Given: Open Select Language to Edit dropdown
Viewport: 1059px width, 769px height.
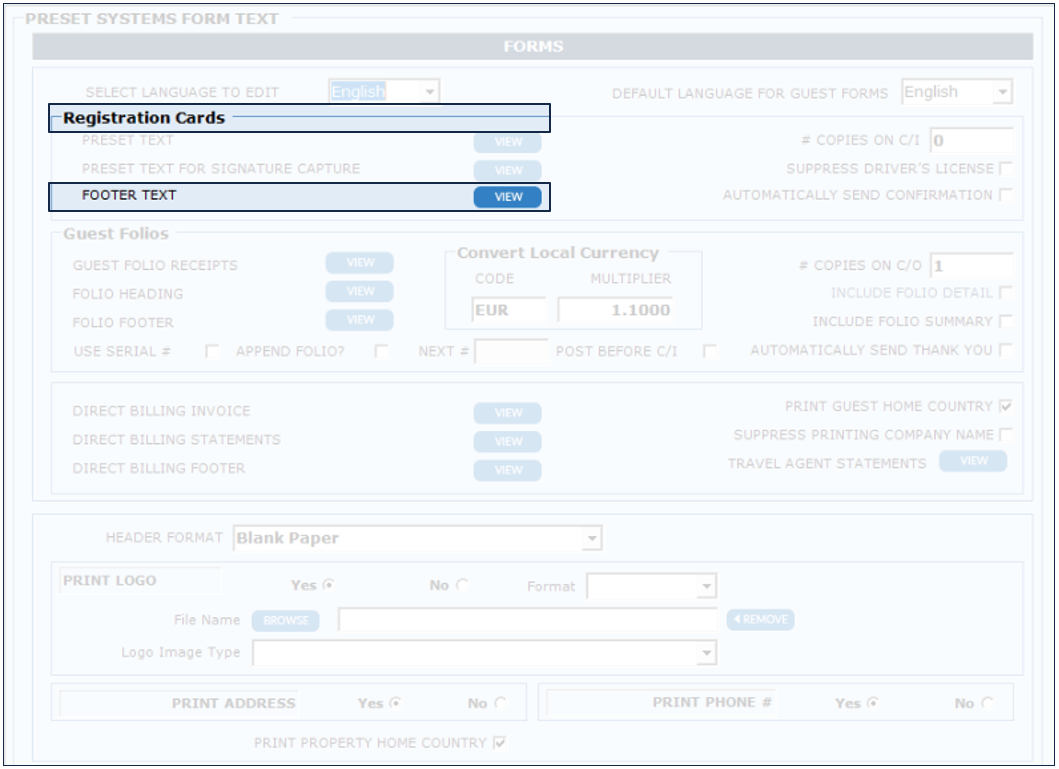Looking at the screenshot, I should point(384,92).
